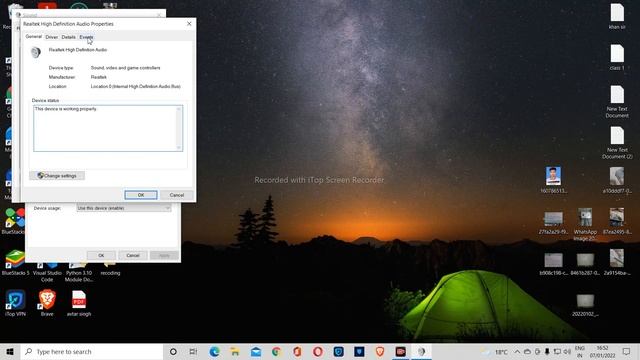The height and width of the screenshot is (360, 640).
Task: Open iTop Screen Recorder on the taskbar
Action: coord(401,351)
